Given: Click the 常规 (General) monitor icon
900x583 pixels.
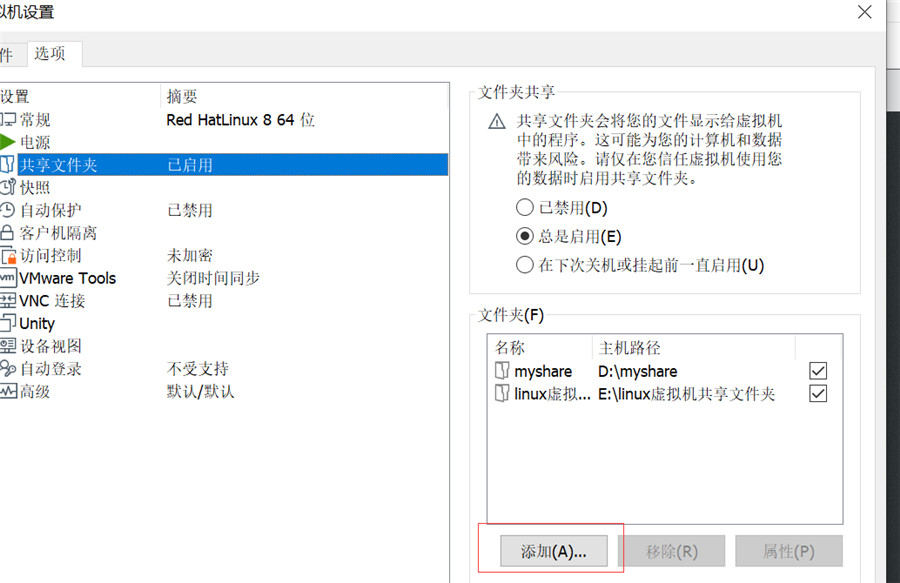Looking at the screenshot, I should click(x=8, y=119).
